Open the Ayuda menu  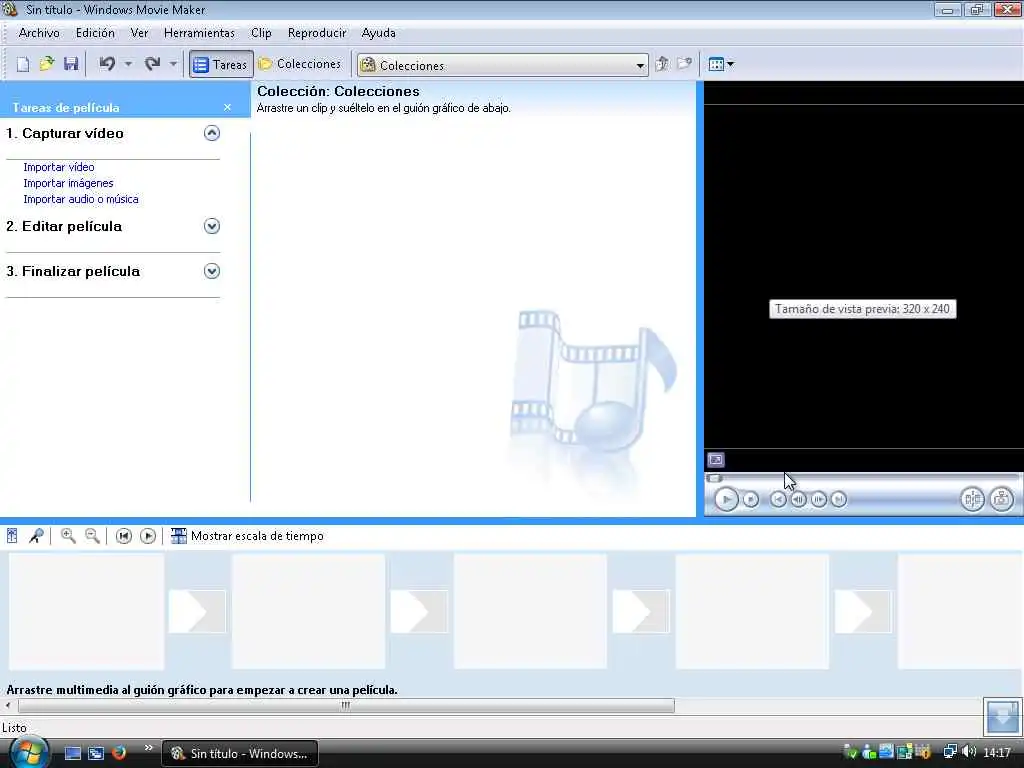point(379,33)
